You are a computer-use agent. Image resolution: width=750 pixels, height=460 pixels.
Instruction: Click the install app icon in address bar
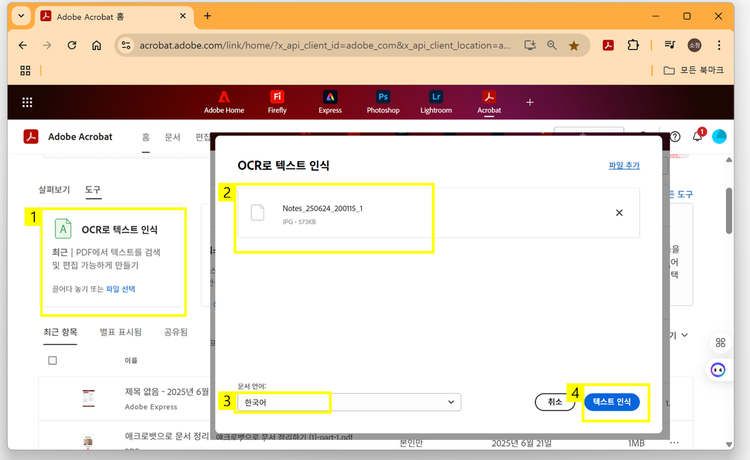[529, 45]
